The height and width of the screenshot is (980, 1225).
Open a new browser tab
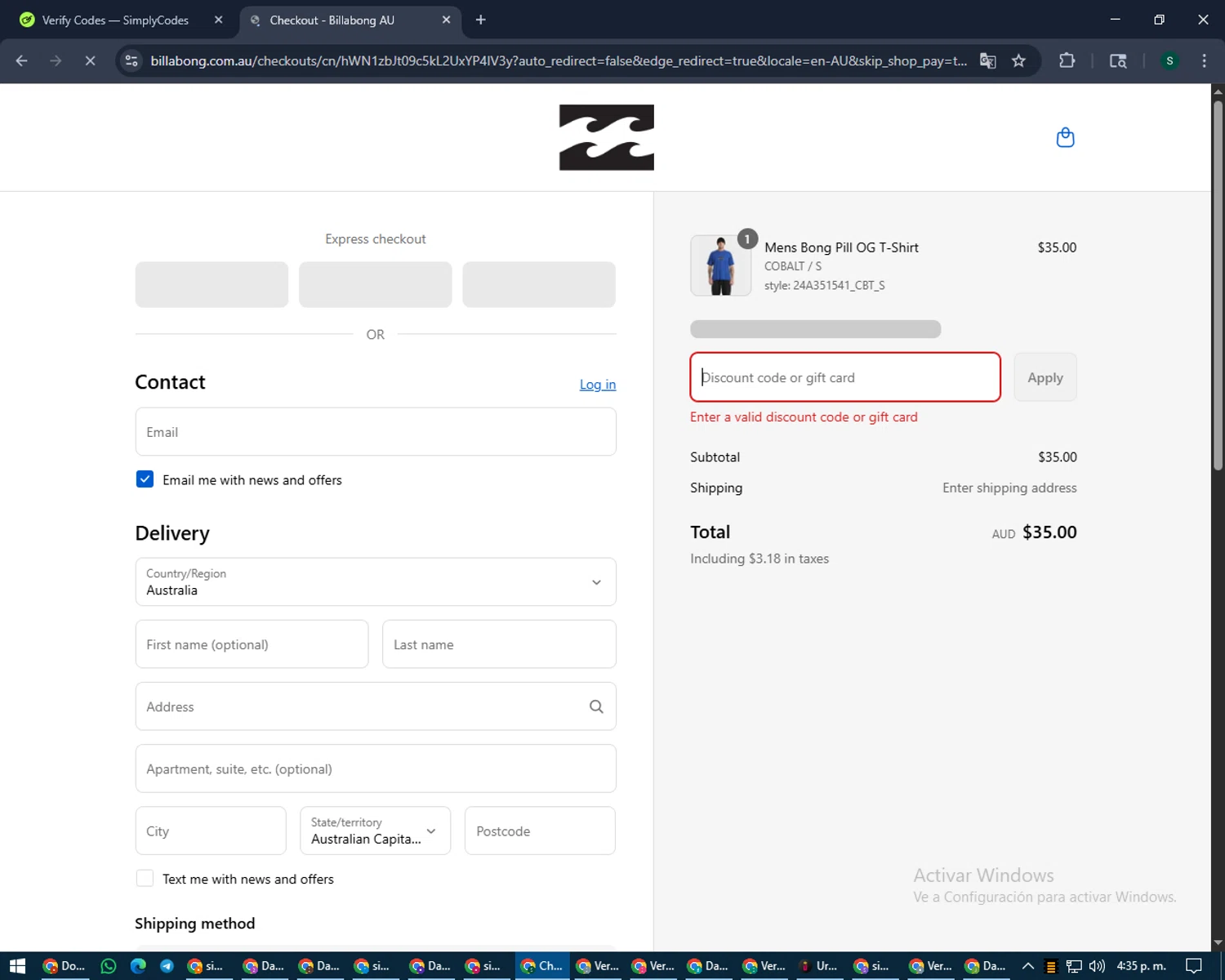[x=480, y=20]
